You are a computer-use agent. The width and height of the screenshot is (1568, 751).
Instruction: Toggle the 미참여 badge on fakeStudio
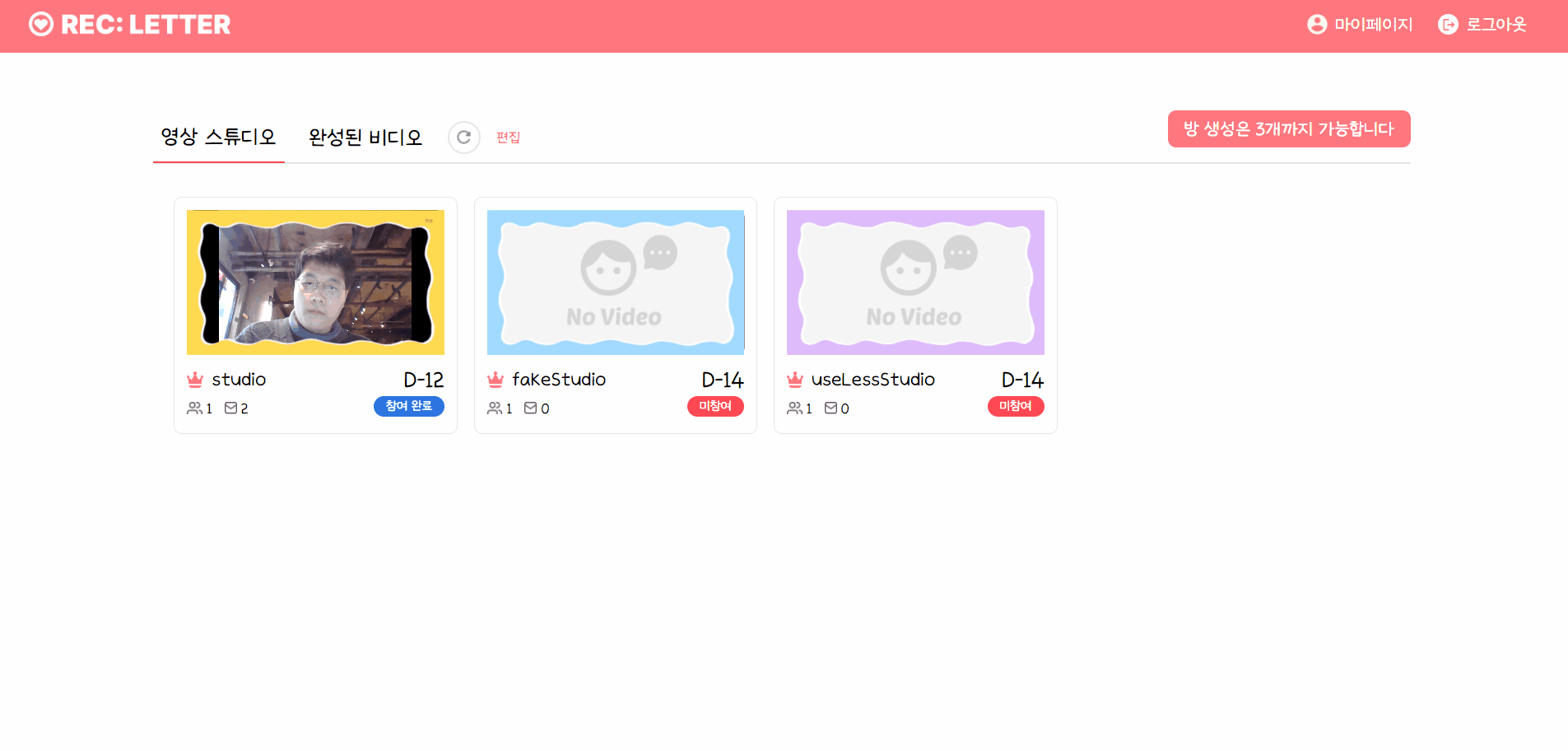715,406
